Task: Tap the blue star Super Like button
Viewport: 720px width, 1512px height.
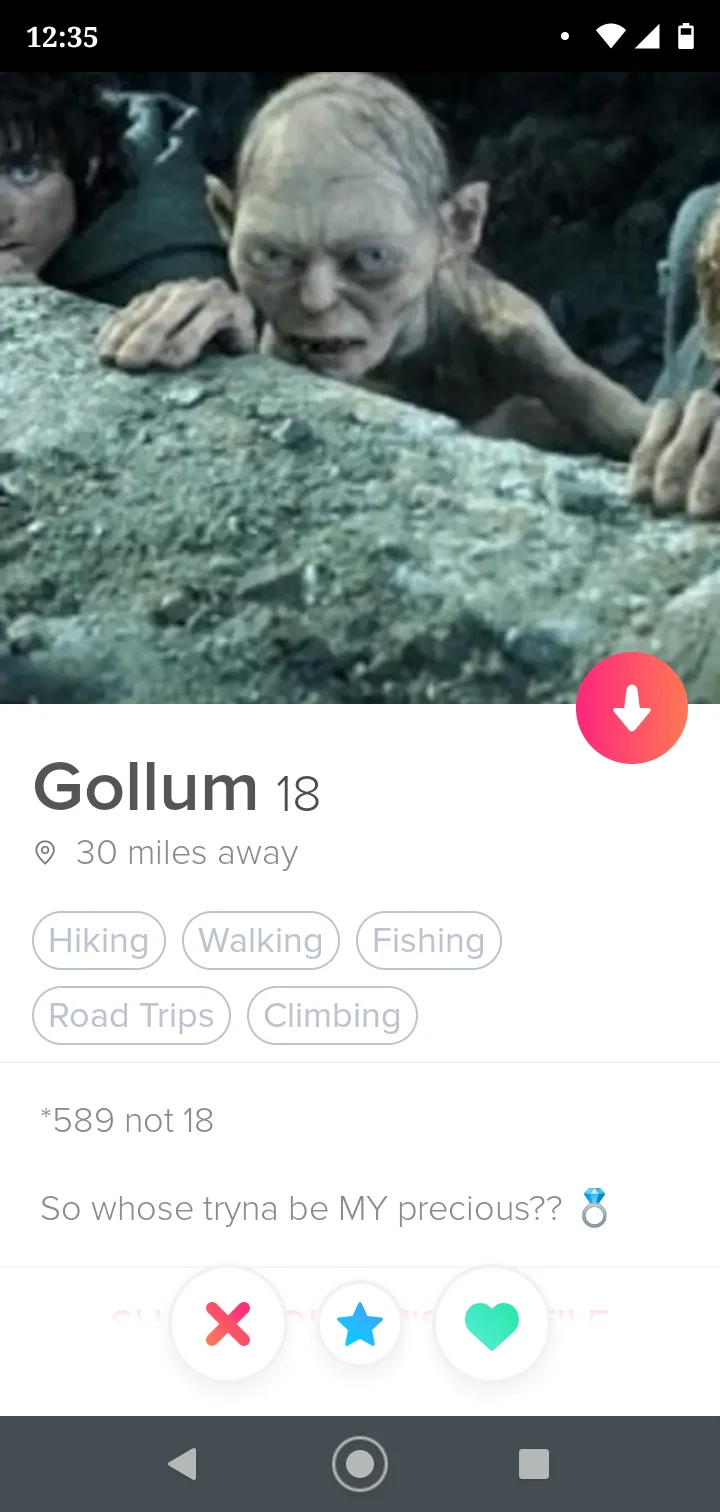Action: pyautogui.click(x=360, y=1324)
